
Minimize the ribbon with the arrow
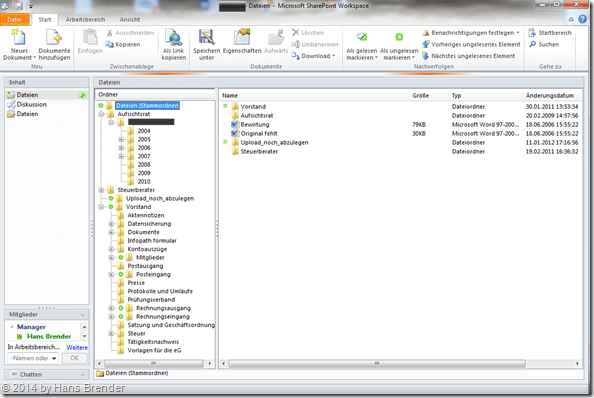[x=571, y=19]
